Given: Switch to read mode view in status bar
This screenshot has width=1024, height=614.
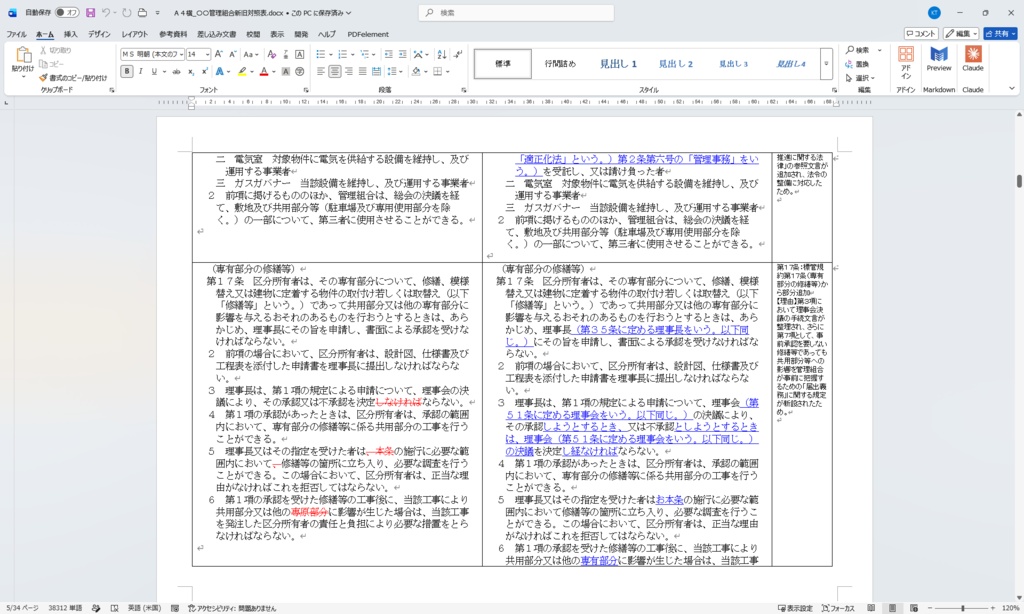Looking at the screenshot, I should [871, 608].
